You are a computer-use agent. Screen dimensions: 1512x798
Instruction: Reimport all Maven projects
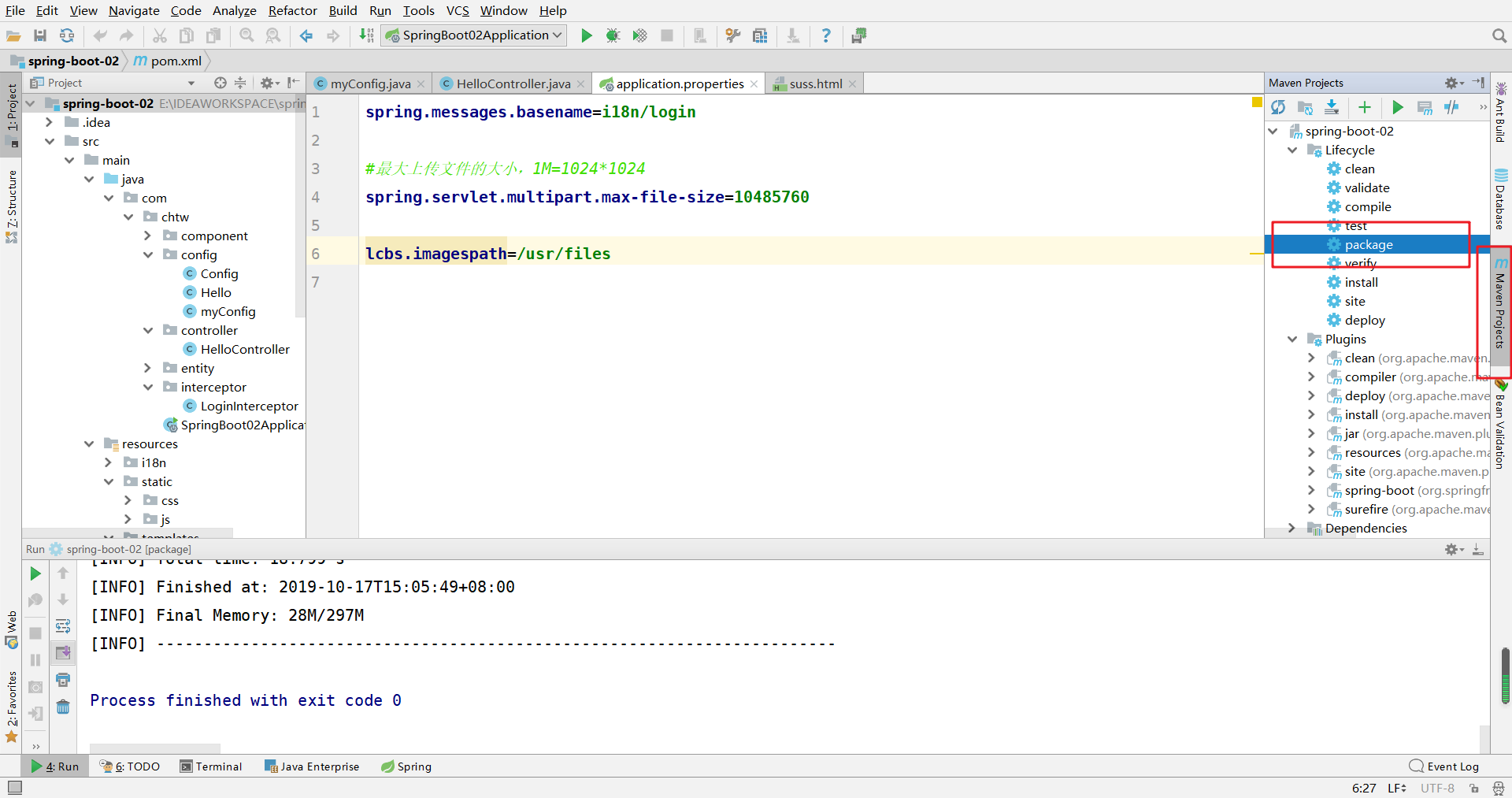coord(1278,108)
